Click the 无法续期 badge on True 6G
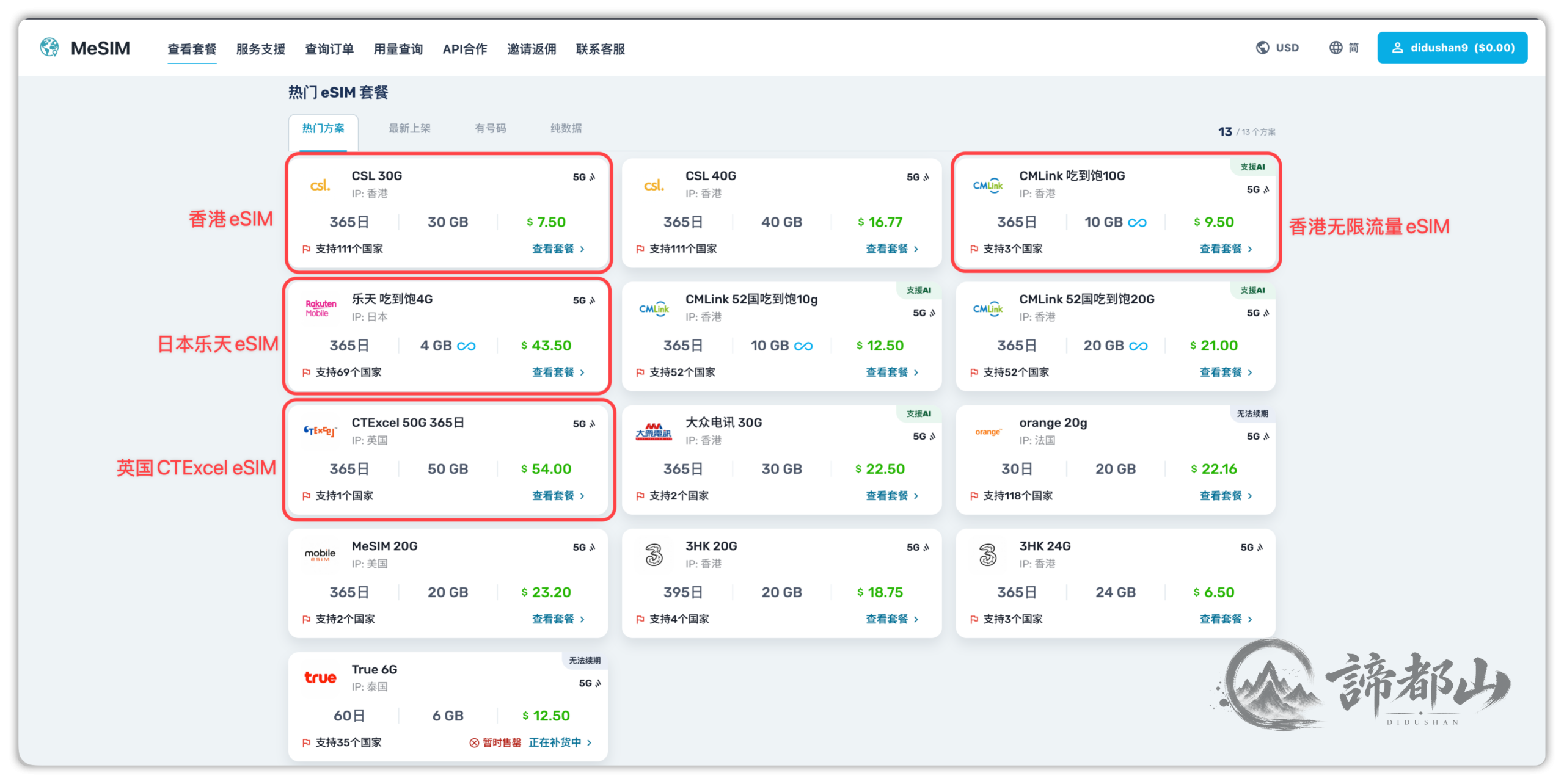The height and width of the screenshot is (784, 1564). coord(585,660)
